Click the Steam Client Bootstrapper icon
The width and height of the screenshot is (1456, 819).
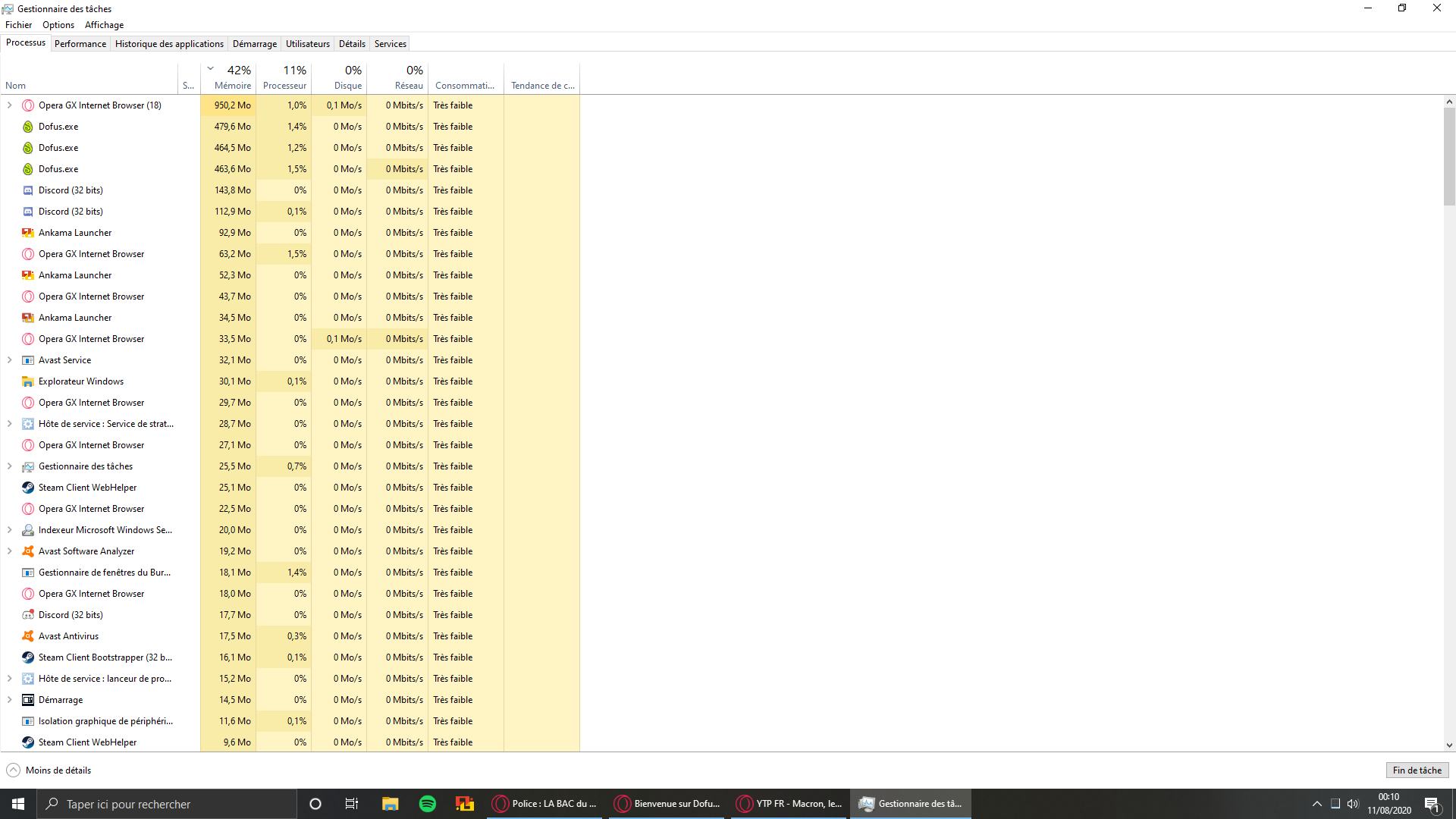click(x=28, y=657)
